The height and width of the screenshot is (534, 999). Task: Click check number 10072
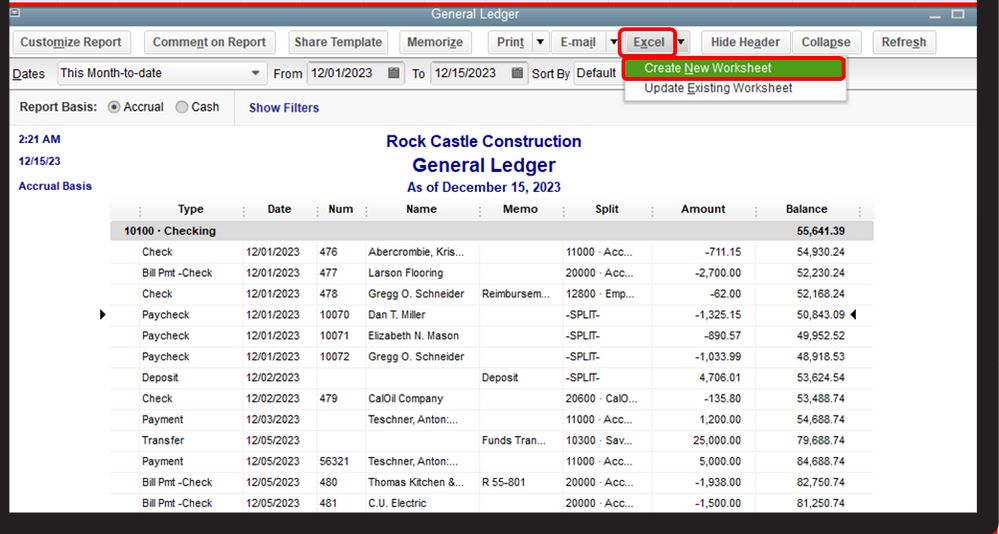[334, 356]
